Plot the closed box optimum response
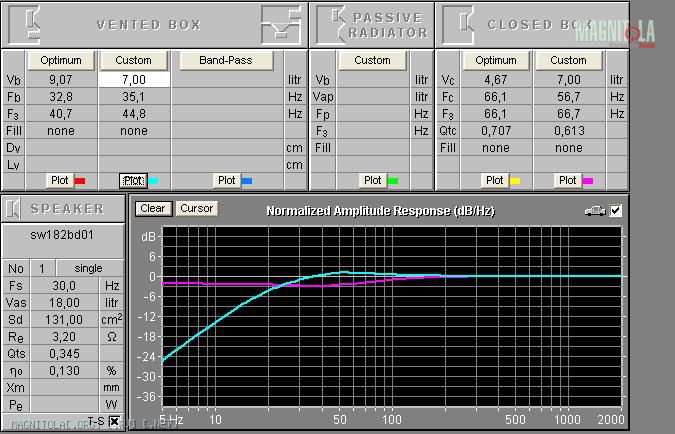The height and width of the screenshot is (434, 675). (494, 180)
